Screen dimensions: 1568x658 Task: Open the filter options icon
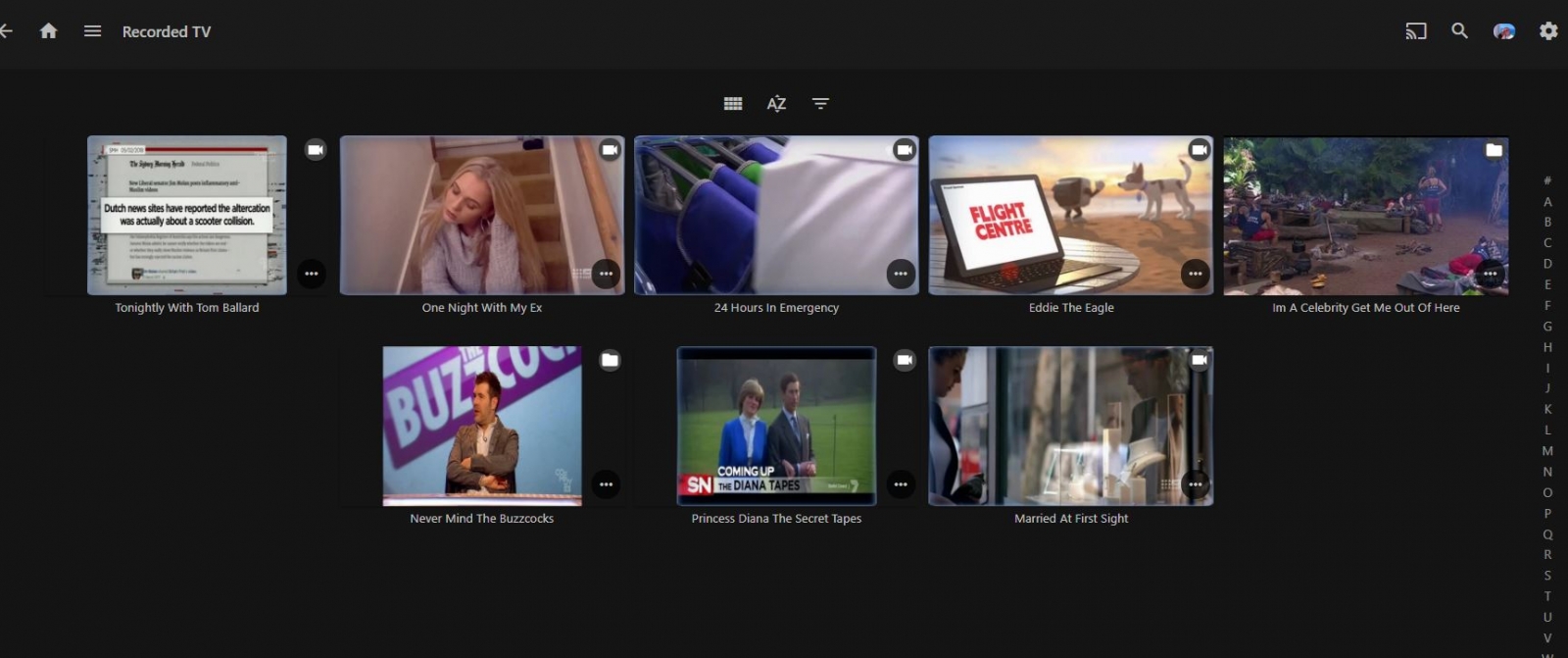click(820, 103)
